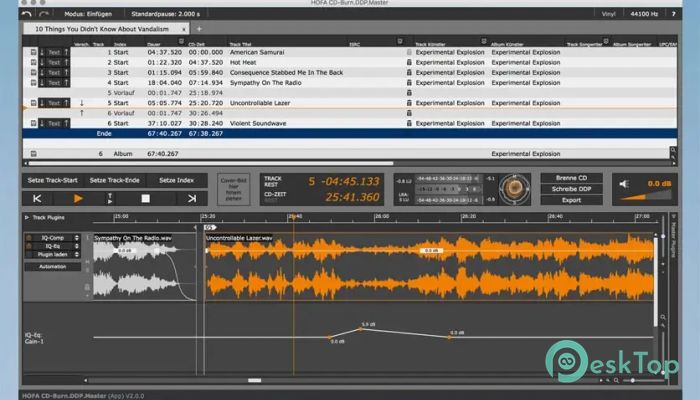Click the horizontal zoom slider at bottom right
Image resolution: width=700 pixels, height=400 pixels.
click(x=643, y=380)
